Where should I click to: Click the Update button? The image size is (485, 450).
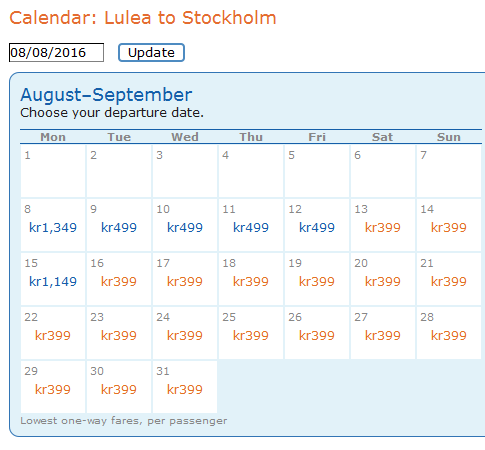point(151,53)
